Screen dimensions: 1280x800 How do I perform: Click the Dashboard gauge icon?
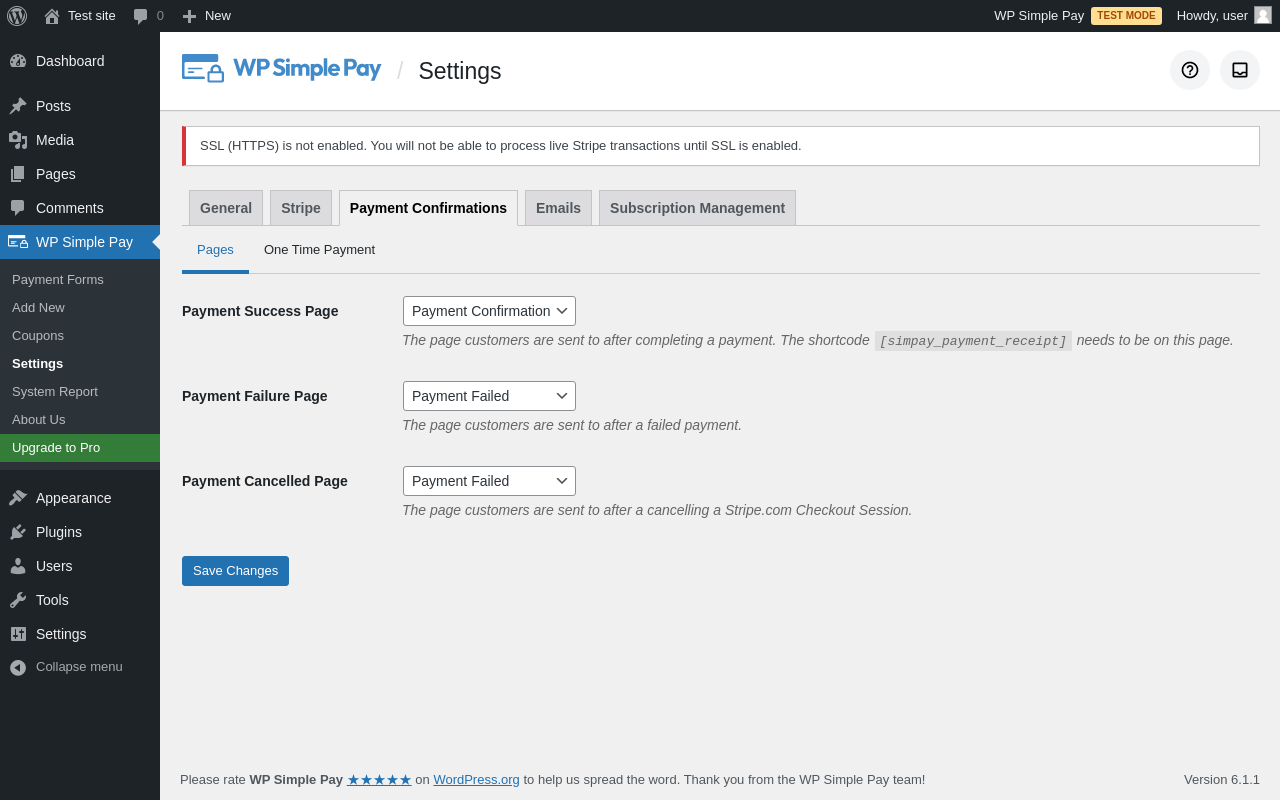coord(18,61)
